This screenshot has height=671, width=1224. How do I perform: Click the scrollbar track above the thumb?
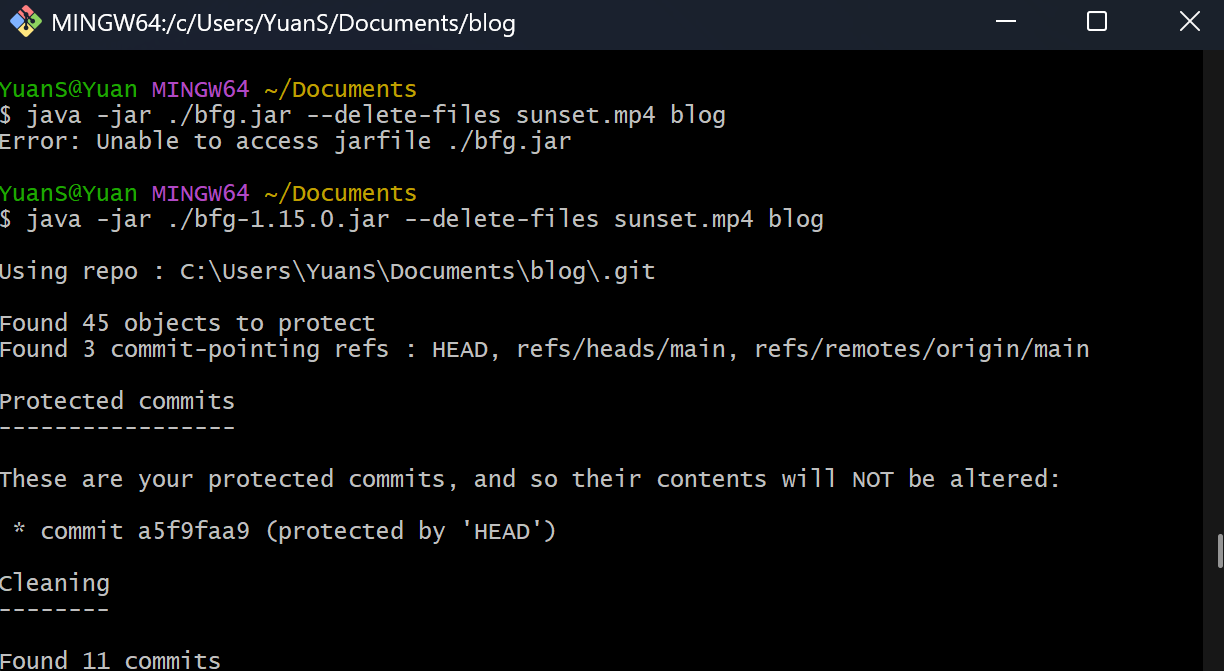tap(1218, 300)
